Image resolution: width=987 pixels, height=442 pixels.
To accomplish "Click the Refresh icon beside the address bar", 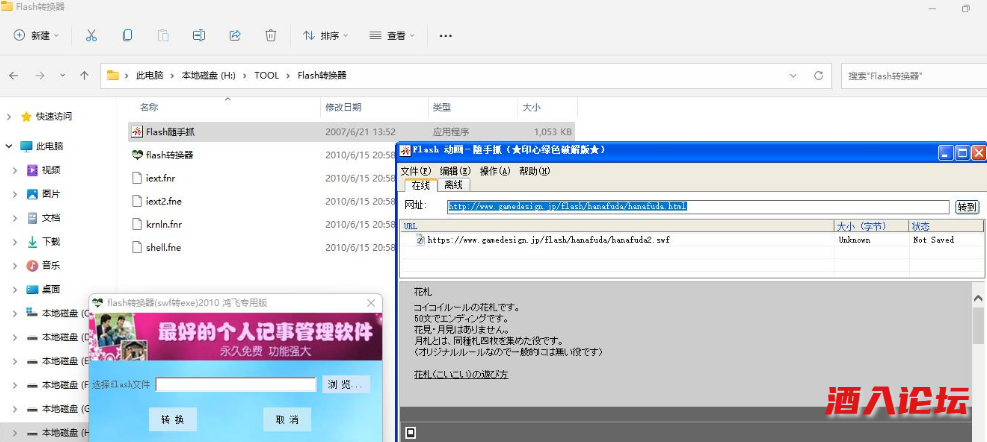I will [819, 75].
